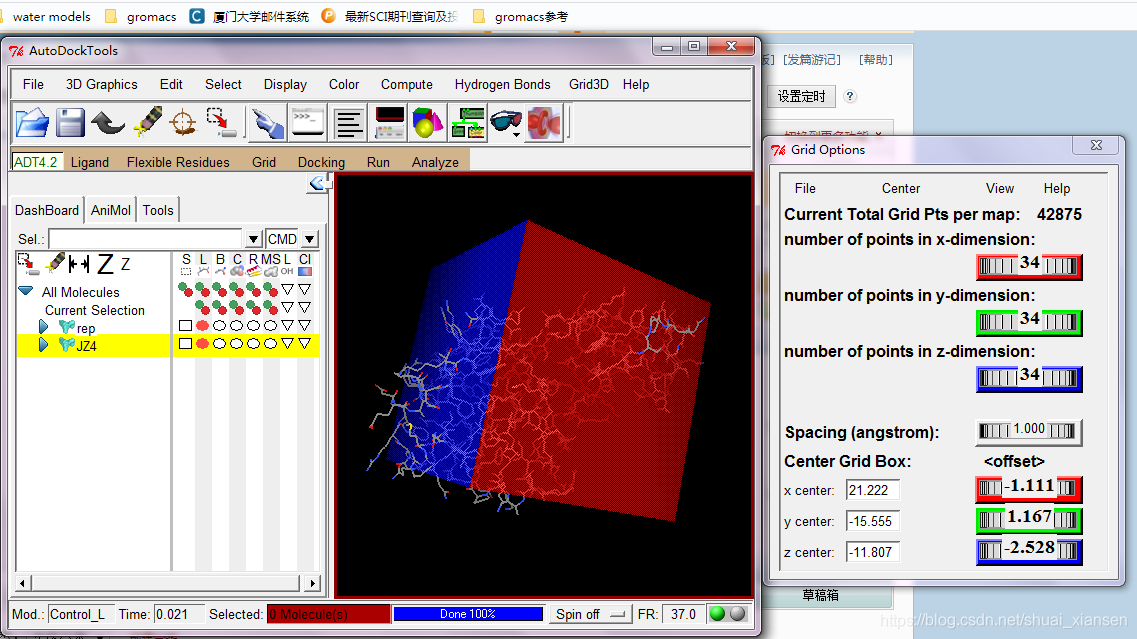1137x639 pixels.
Task: Collapse the All Molecules tree node
Action: click(26, 291)
